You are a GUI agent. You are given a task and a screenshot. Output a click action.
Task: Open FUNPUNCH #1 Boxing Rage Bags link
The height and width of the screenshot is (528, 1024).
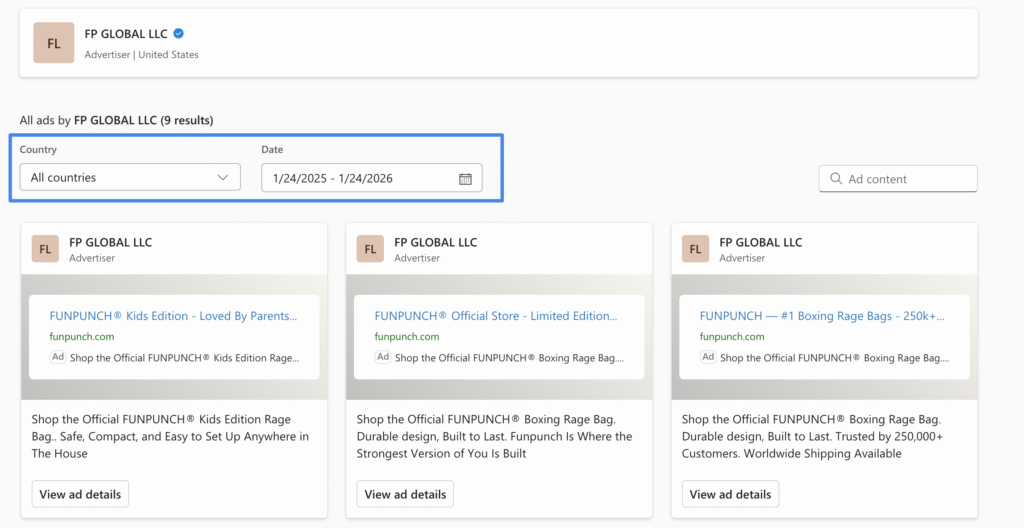[x=823, y=316]
